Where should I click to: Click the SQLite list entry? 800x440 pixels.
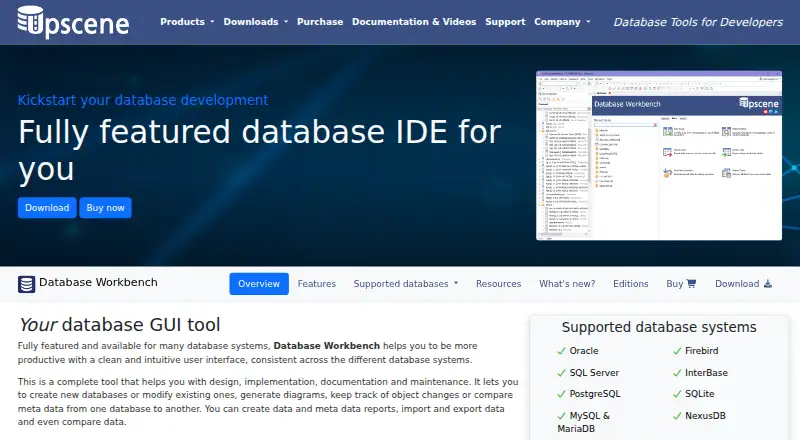pos(699,394)
